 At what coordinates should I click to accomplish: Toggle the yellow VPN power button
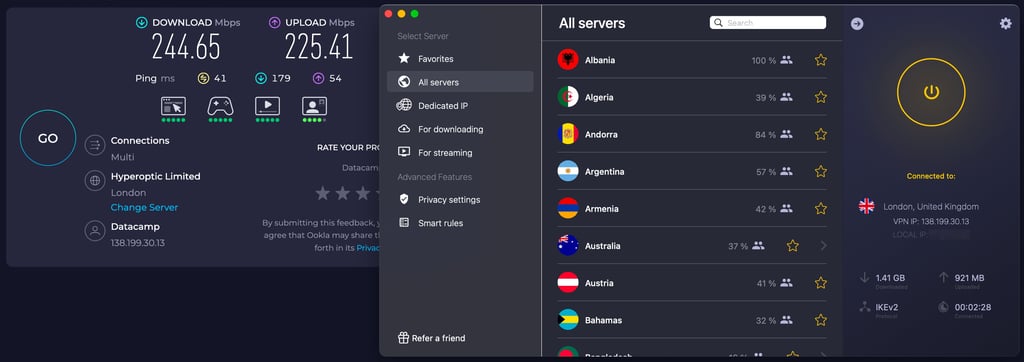(931, 92)
